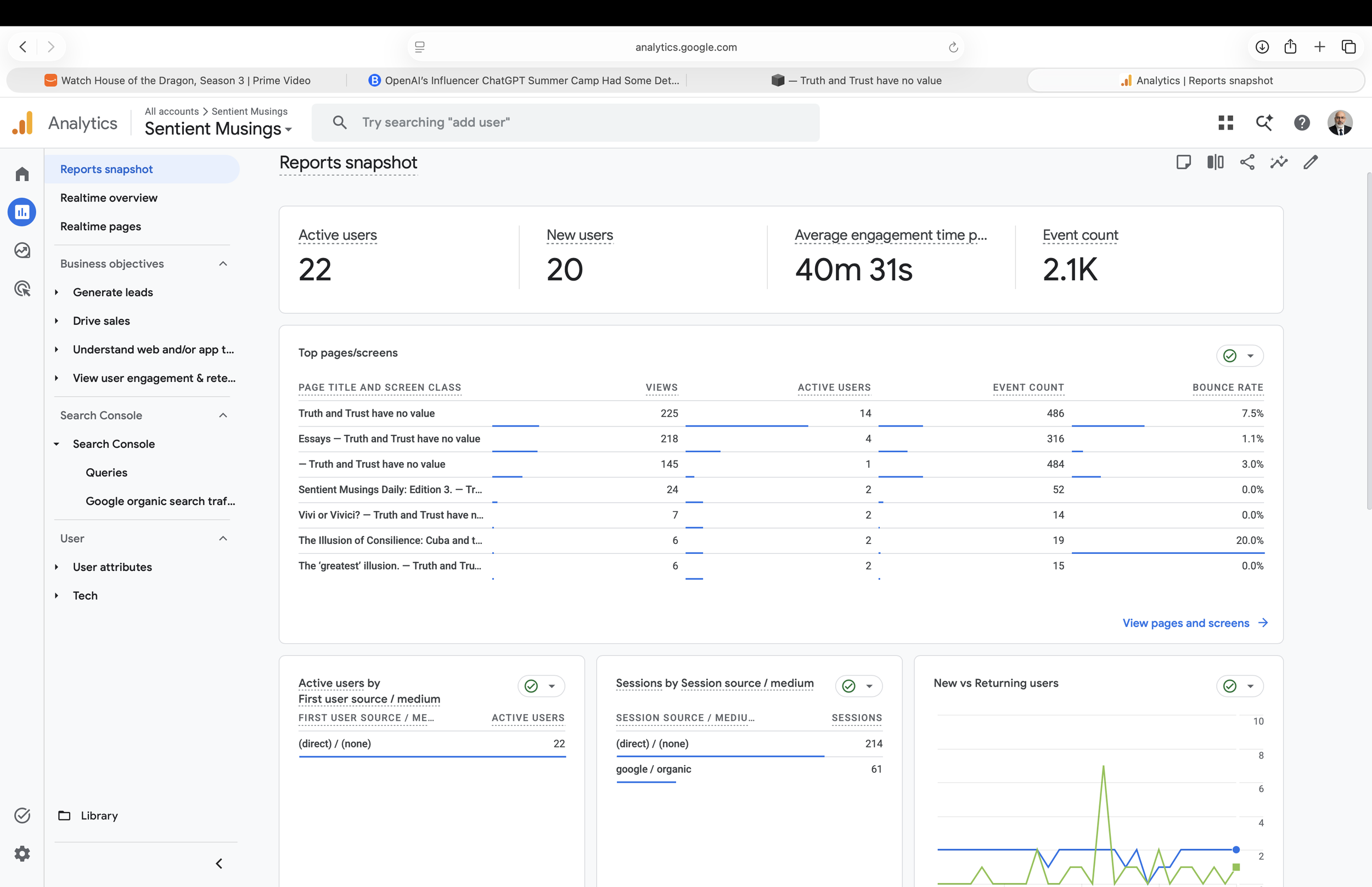Click the search field "Try searching add user"

[x=565, y=123]
